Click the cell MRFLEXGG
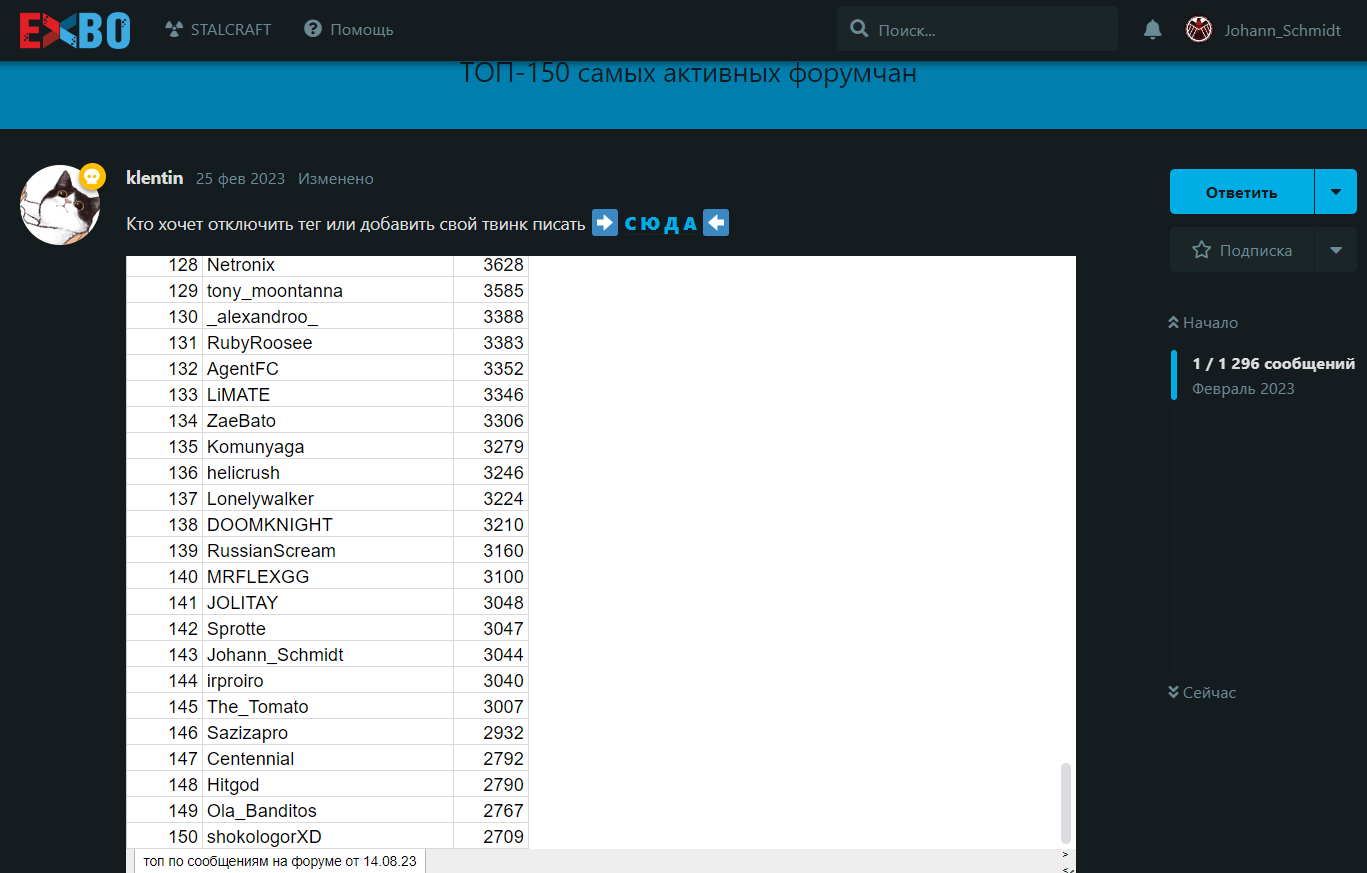 [x=328, y=577]
